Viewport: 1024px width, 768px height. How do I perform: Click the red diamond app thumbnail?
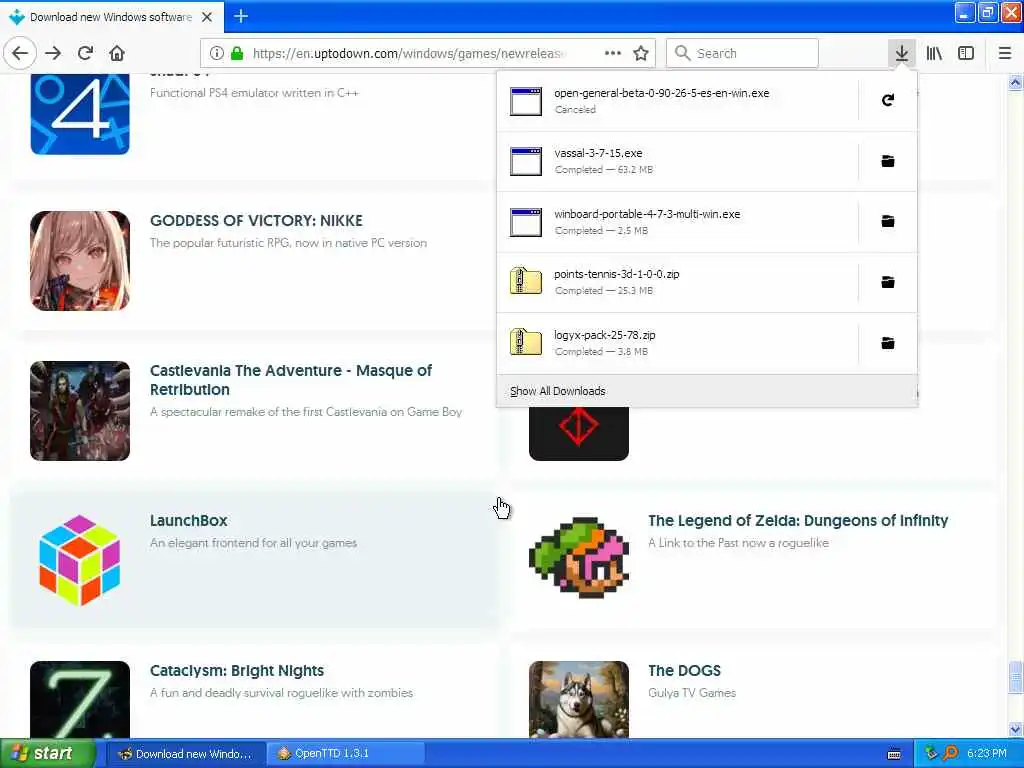point(579,434)
